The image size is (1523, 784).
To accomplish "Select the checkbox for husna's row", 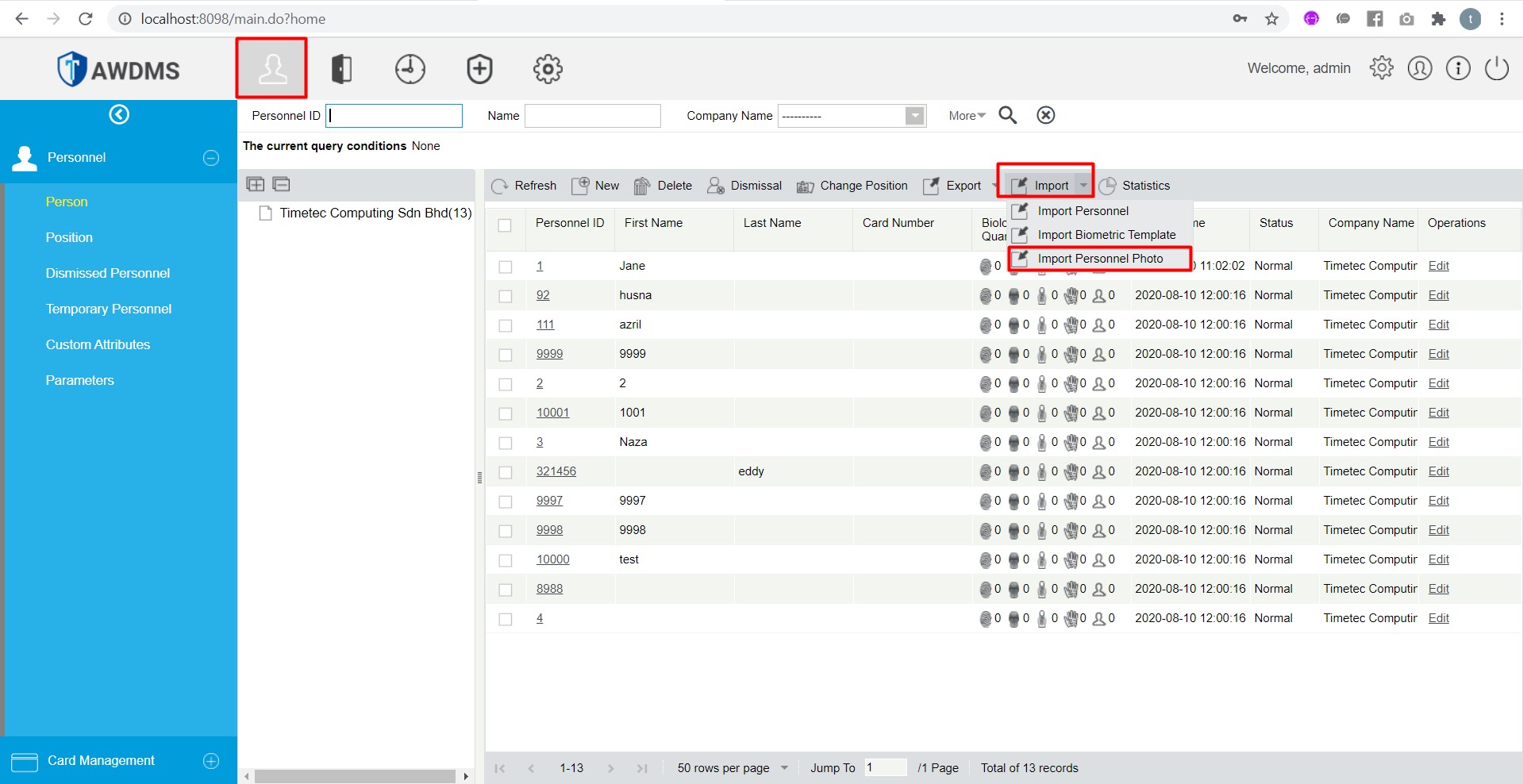I will click(x=505, y=296).
